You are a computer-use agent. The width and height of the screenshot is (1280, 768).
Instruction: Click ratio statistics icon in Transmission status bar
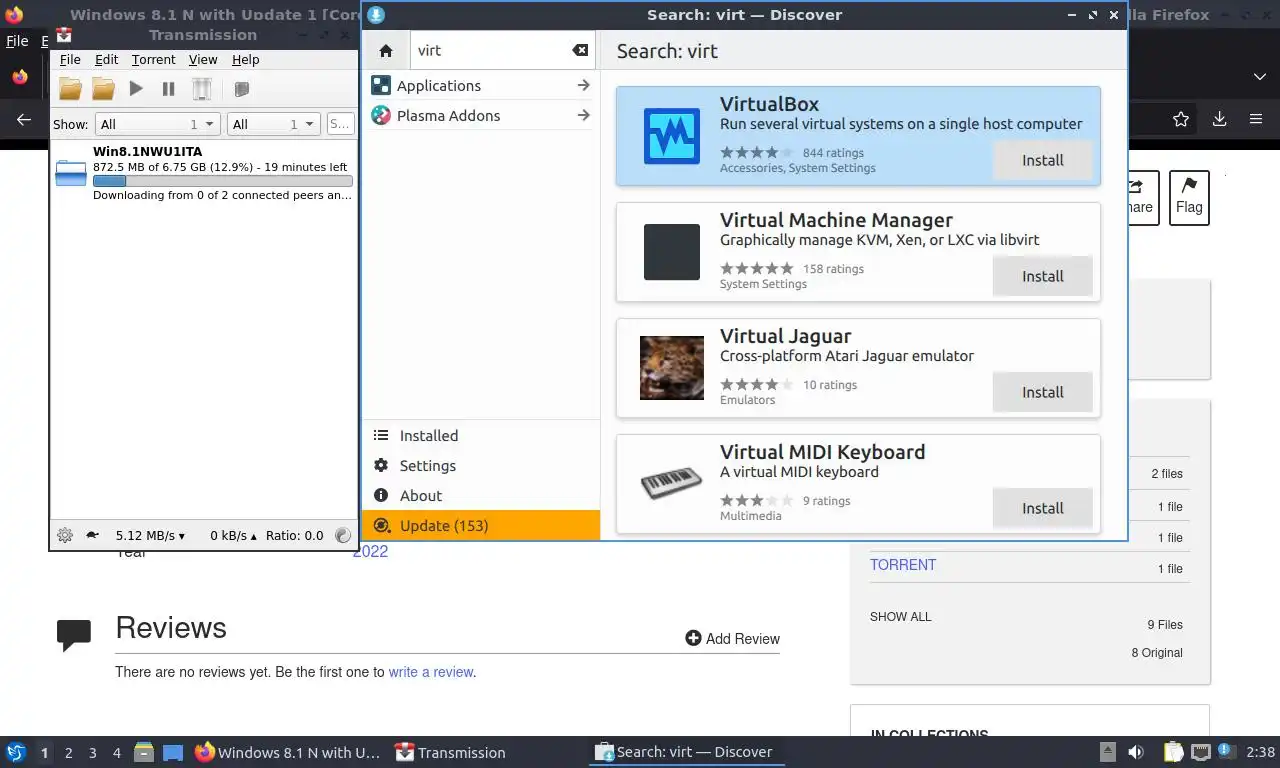(343, 535)
